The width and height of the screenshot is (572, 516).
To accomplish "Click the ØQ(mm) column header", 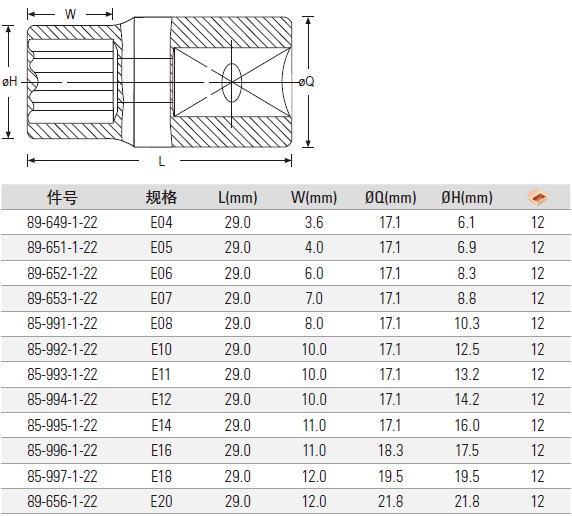I will click(x=390, y=197).
